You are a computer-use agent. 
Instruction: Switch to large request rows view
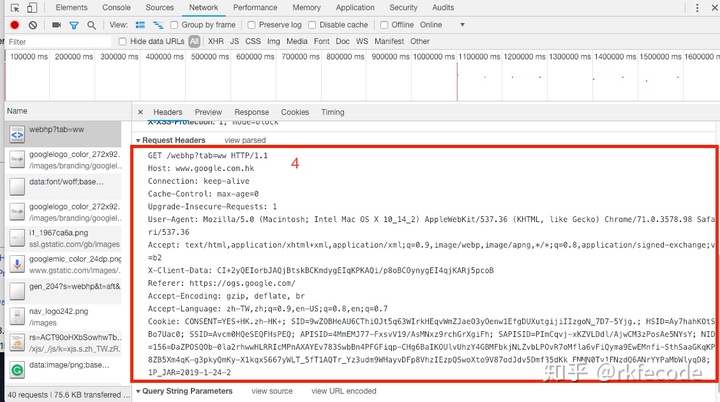pos(140,25)
